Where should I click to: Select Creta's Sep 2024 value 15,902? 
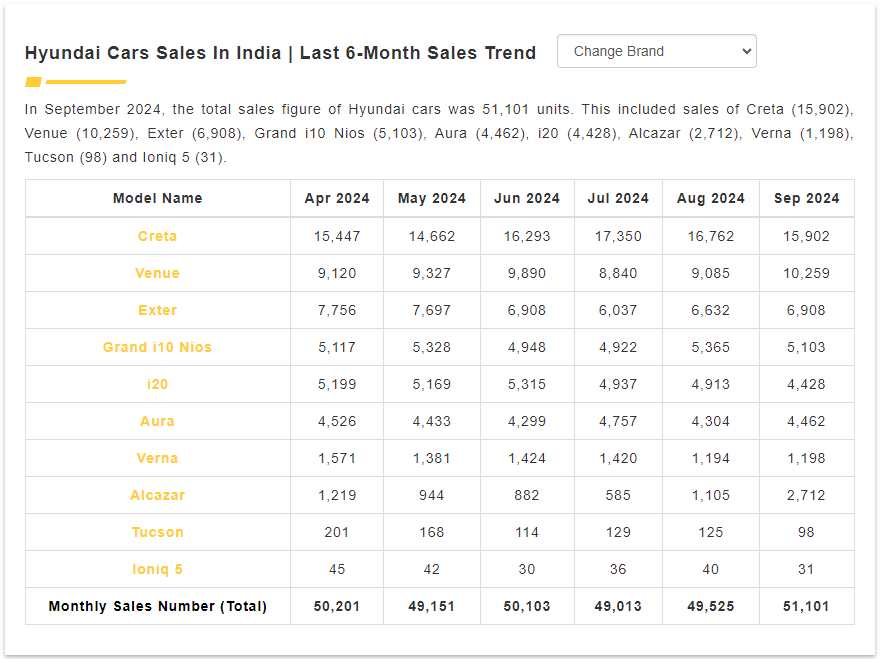point(806,236)
